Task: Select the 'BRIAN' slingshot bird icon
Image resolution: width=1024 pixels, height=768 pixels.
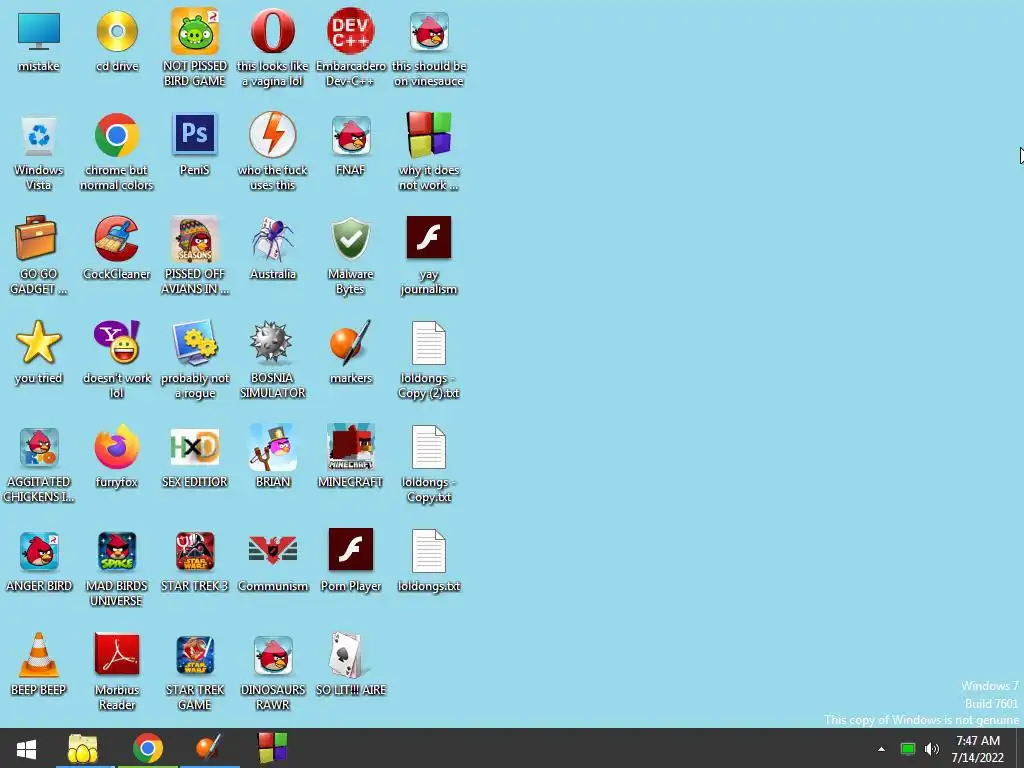Action: [273, 447]
